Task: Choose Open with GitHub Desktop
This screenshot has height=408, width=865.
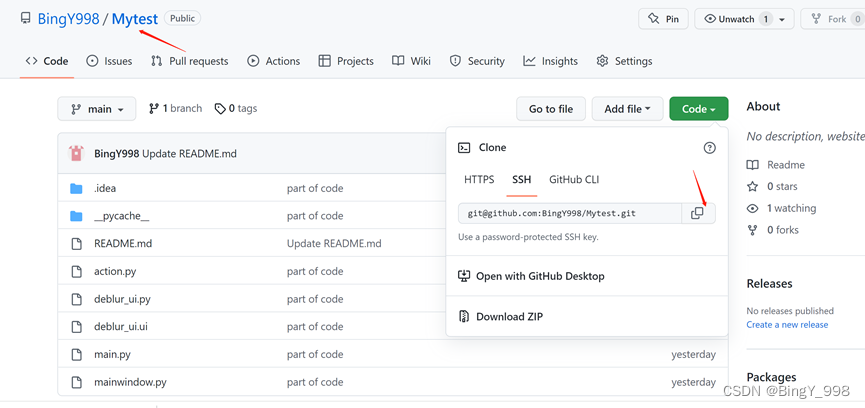Action: (x=532, y=276)
